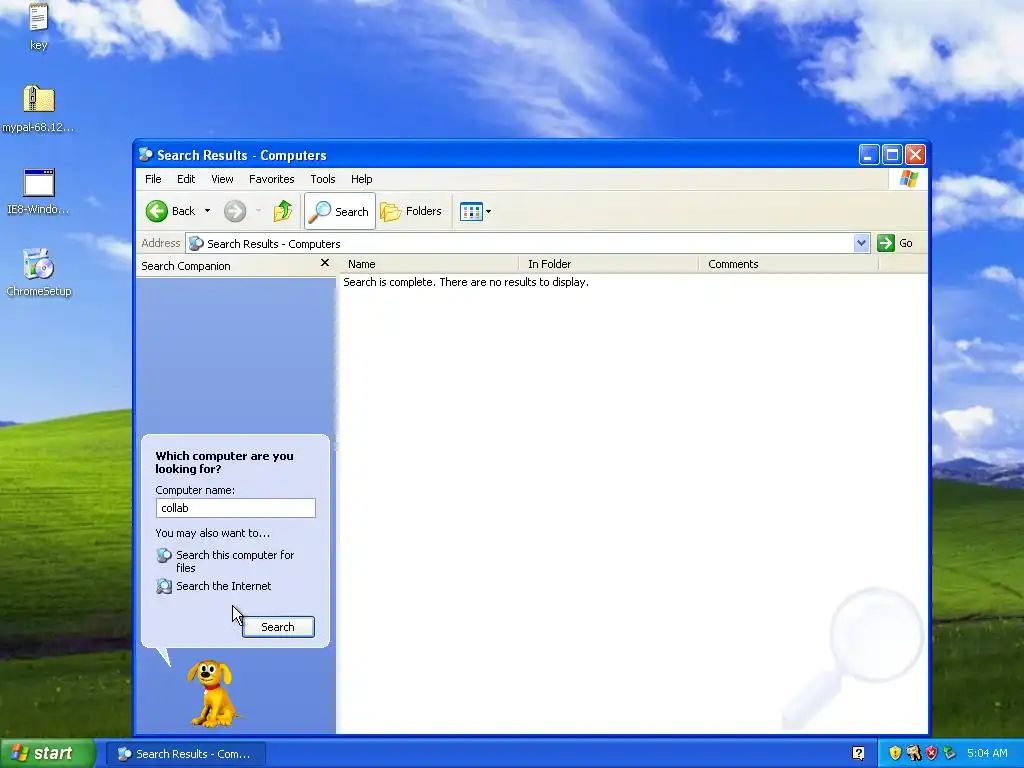Open the yellow security shield tray icon
The height and width of the screenshot is (768, 1024).
click(895, 754)
